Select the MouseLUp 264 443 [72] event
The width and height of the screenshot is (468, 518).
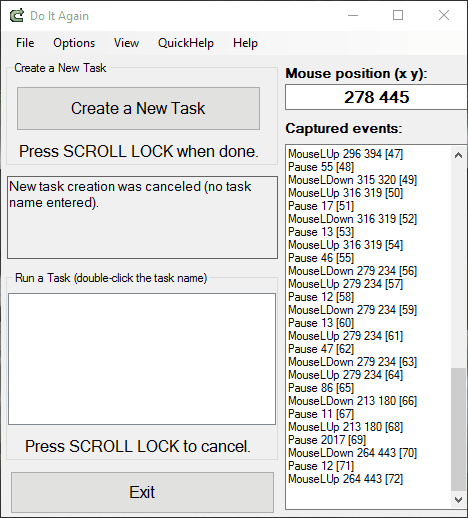click(x=345, y=479)
